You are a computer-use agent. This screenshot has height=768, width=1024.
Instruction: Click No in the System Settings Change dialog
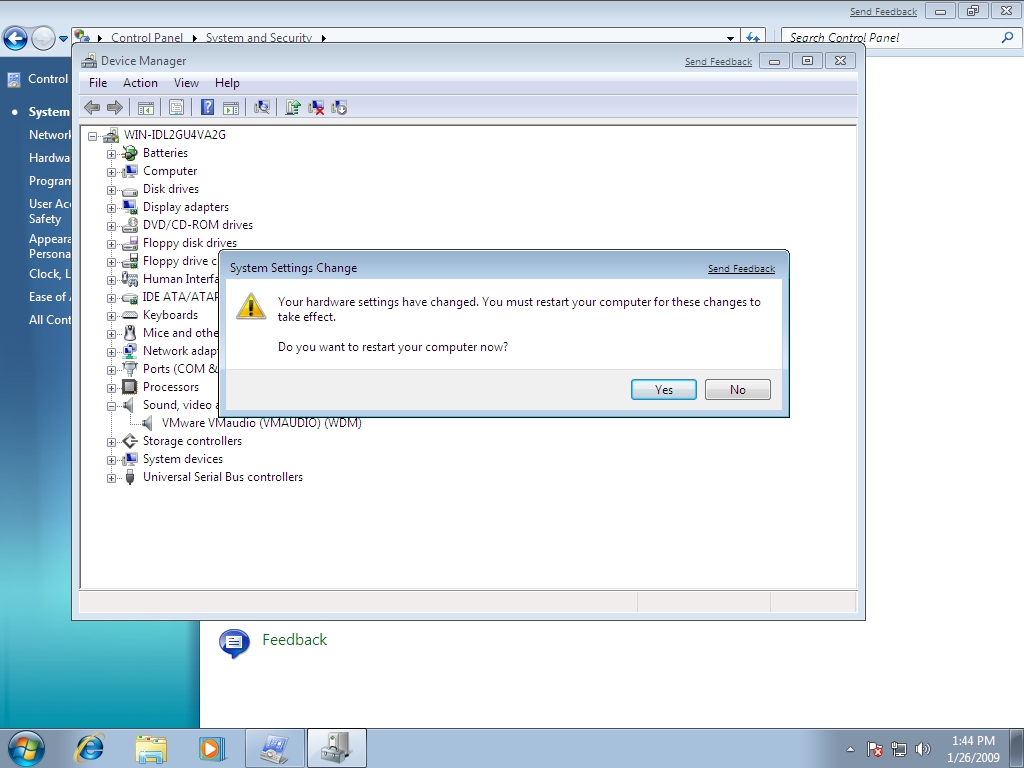[737, 389]
